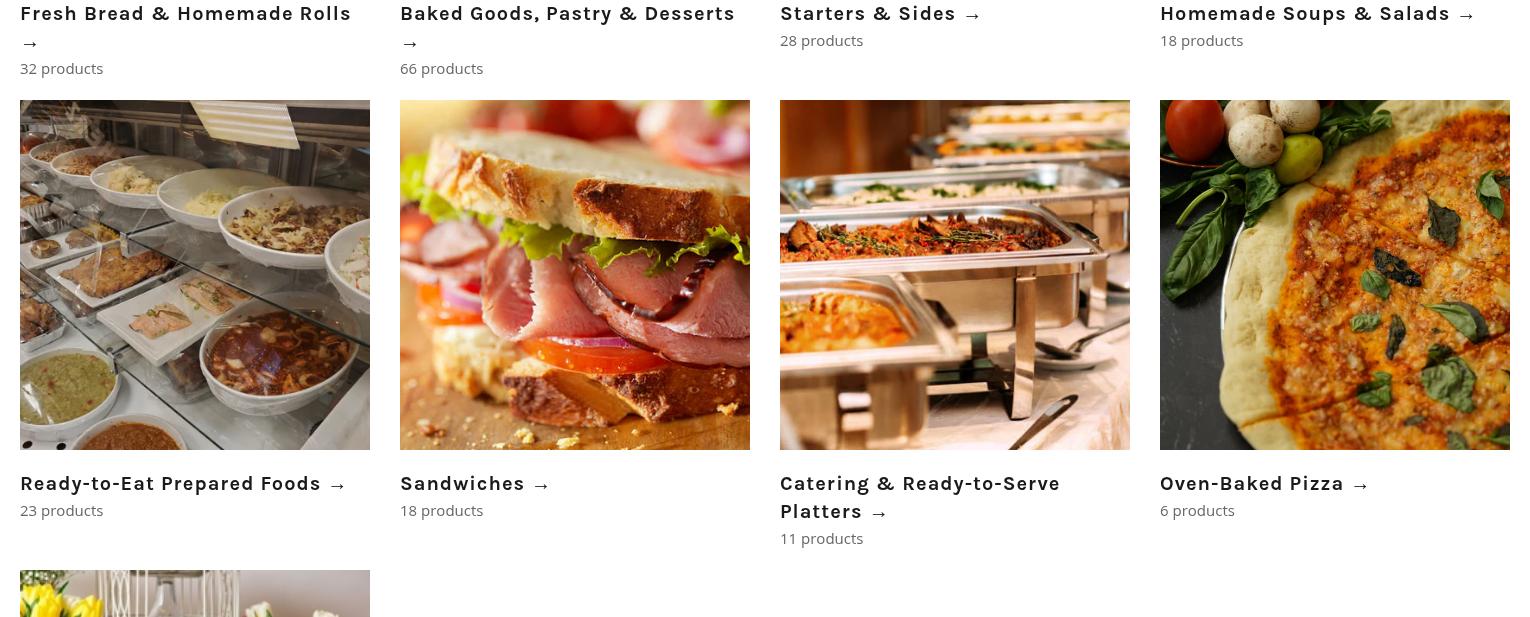Click arrow next to Sandwiches
1530x617 pixels.
click(542, 485)
